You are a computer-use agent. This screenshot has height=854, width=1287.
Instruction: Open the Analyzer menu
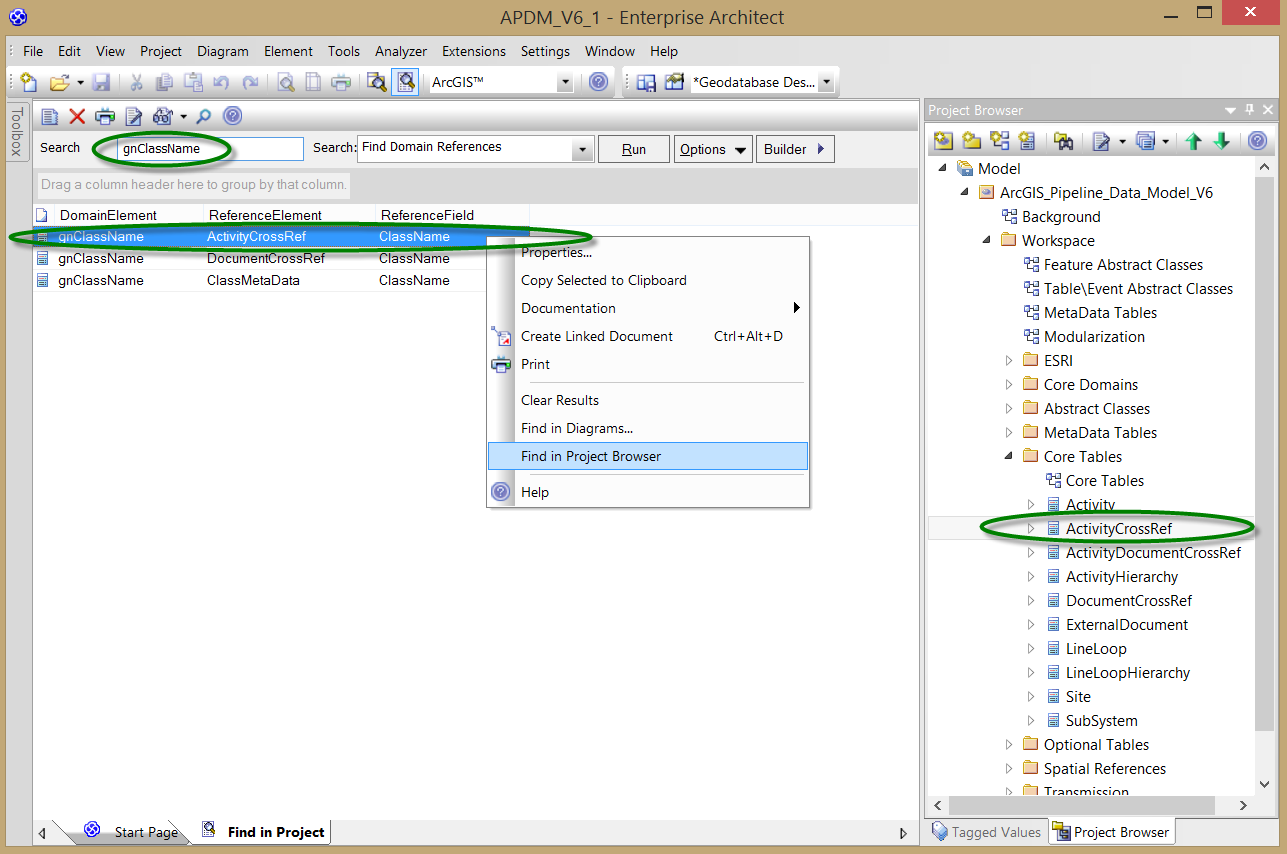400,51
